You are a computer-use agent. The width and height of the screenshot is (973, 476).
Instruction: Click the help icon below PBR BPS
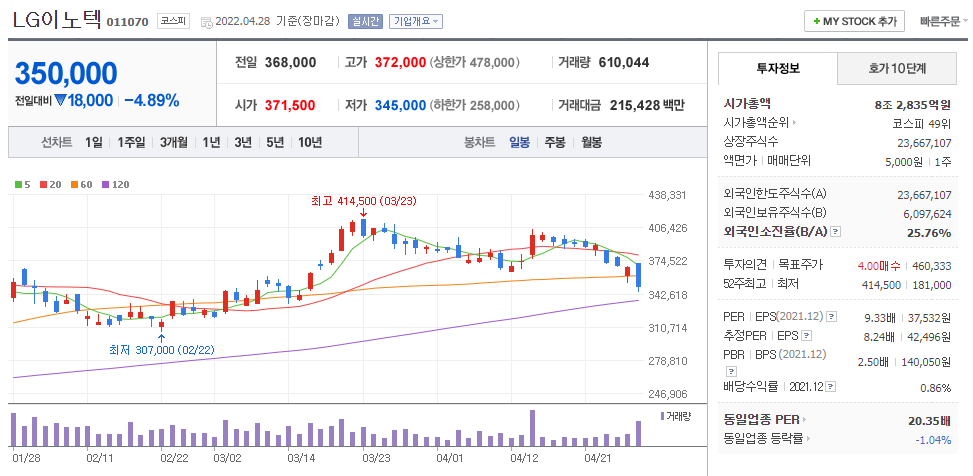(x=730, y=371)
